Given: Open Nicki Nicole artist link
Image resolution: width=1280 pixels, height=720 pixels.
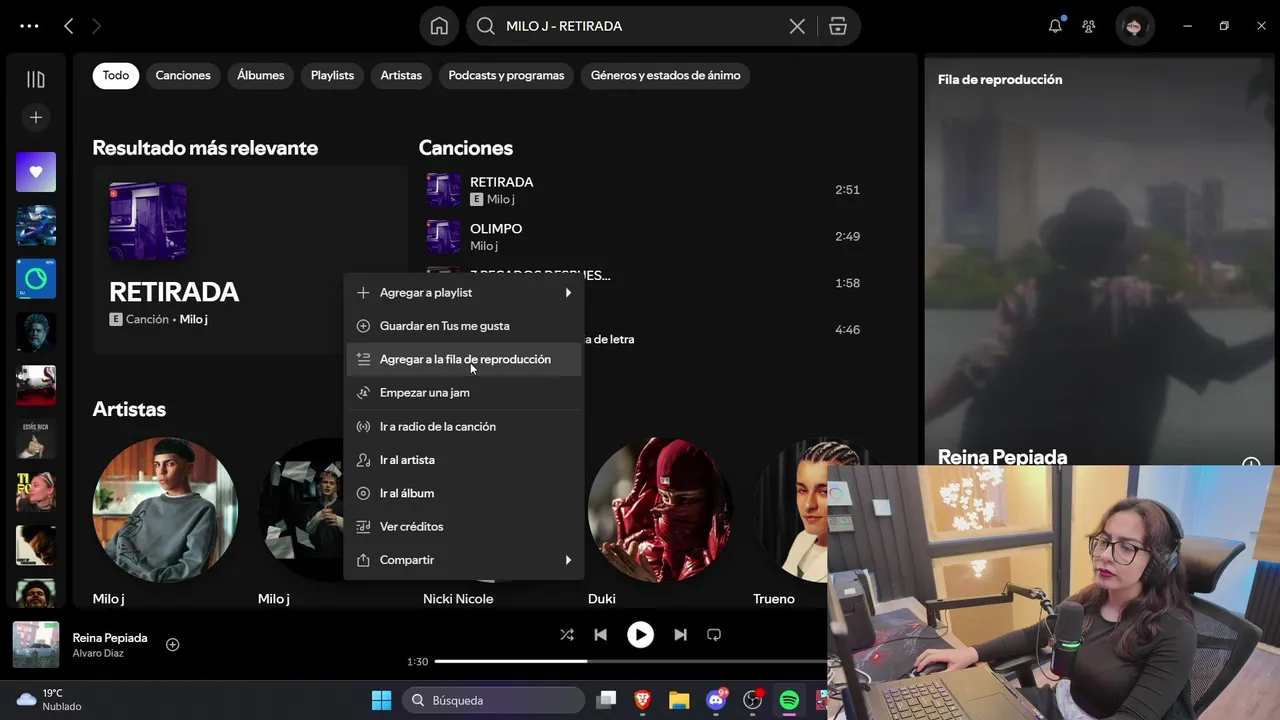Looking at the screenshot, I should [458, 599].
